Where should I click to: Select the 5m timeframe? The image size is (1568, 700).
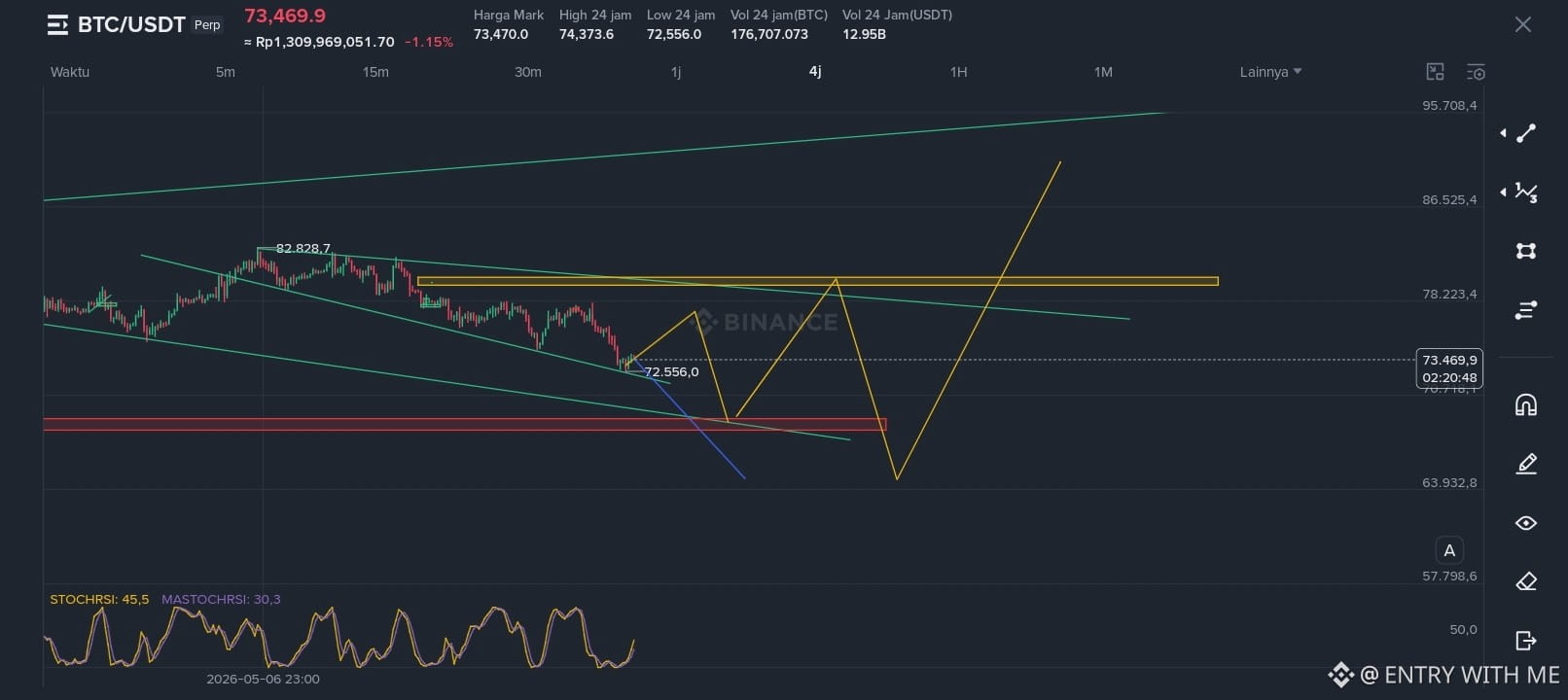(x=226, y=72)
